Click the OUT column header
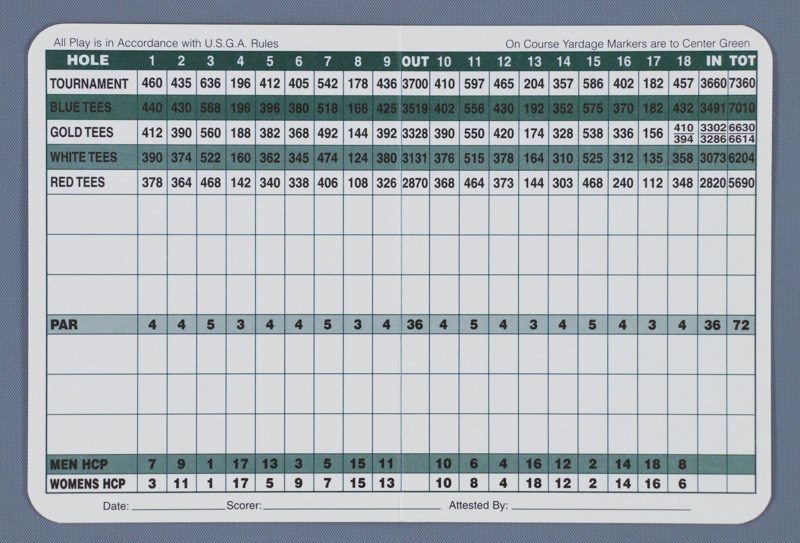 click(415, 62)
